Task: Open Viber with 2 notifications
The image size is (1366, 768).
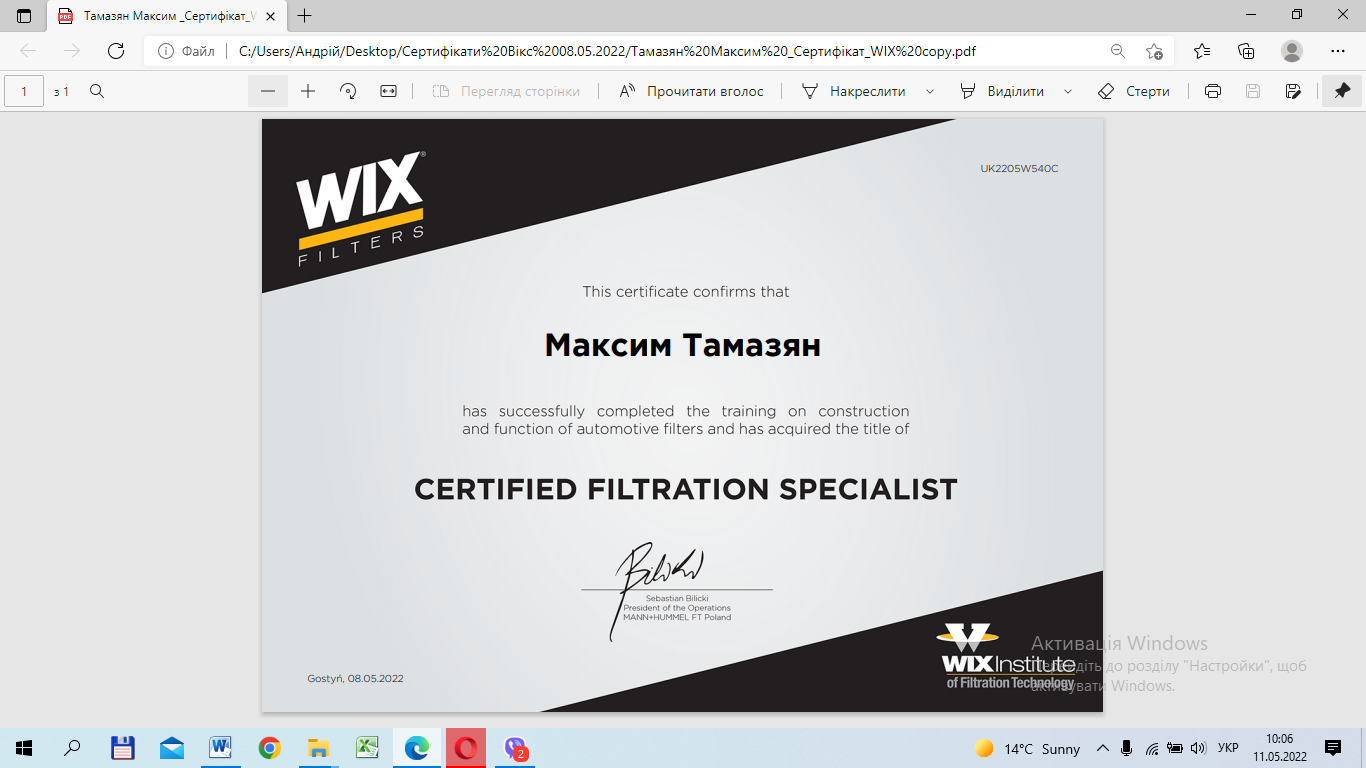Action: click(516, 748)
